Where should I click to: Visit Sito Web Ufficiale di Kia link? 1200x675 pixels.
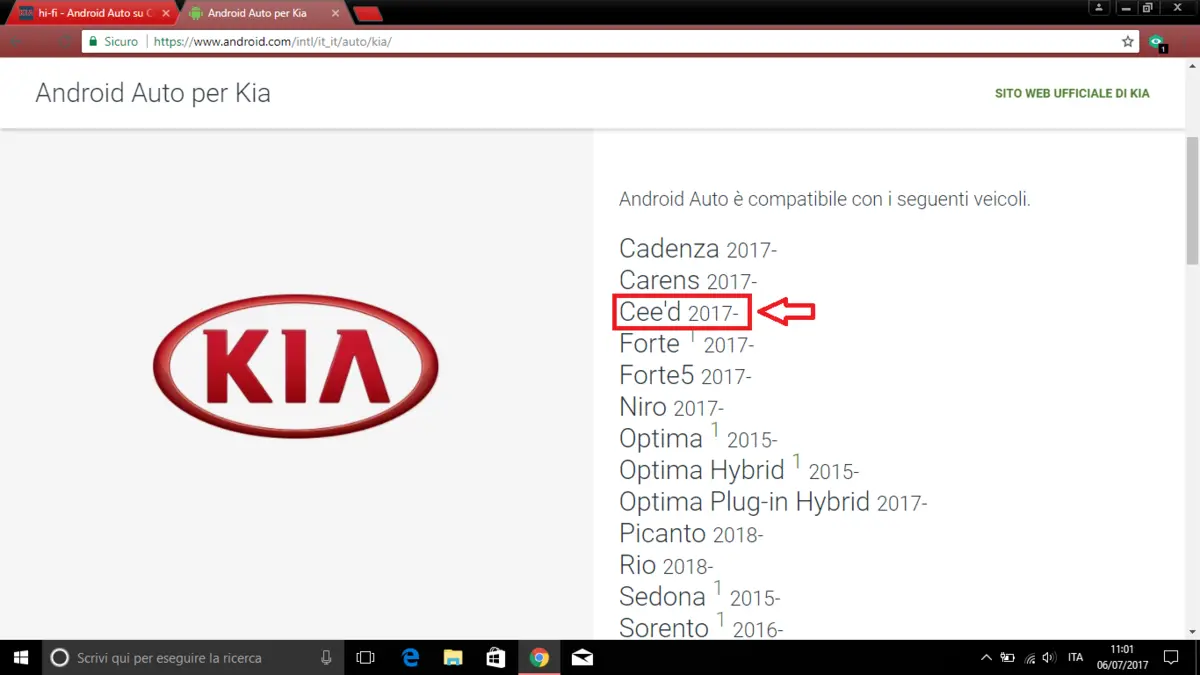coord(1072,93)
